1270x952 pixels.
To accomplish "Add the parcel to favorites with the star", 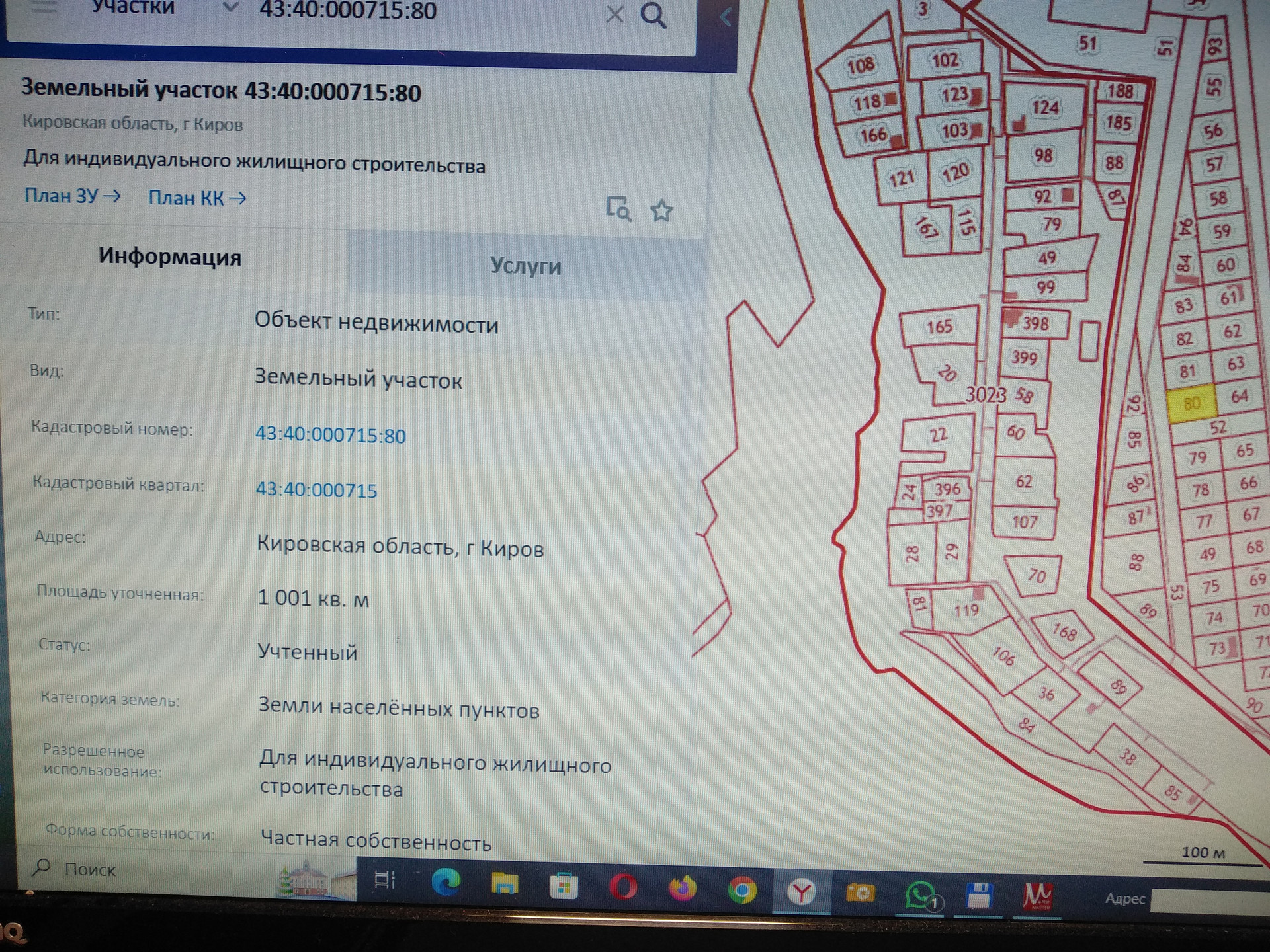I will click(661, 211).
